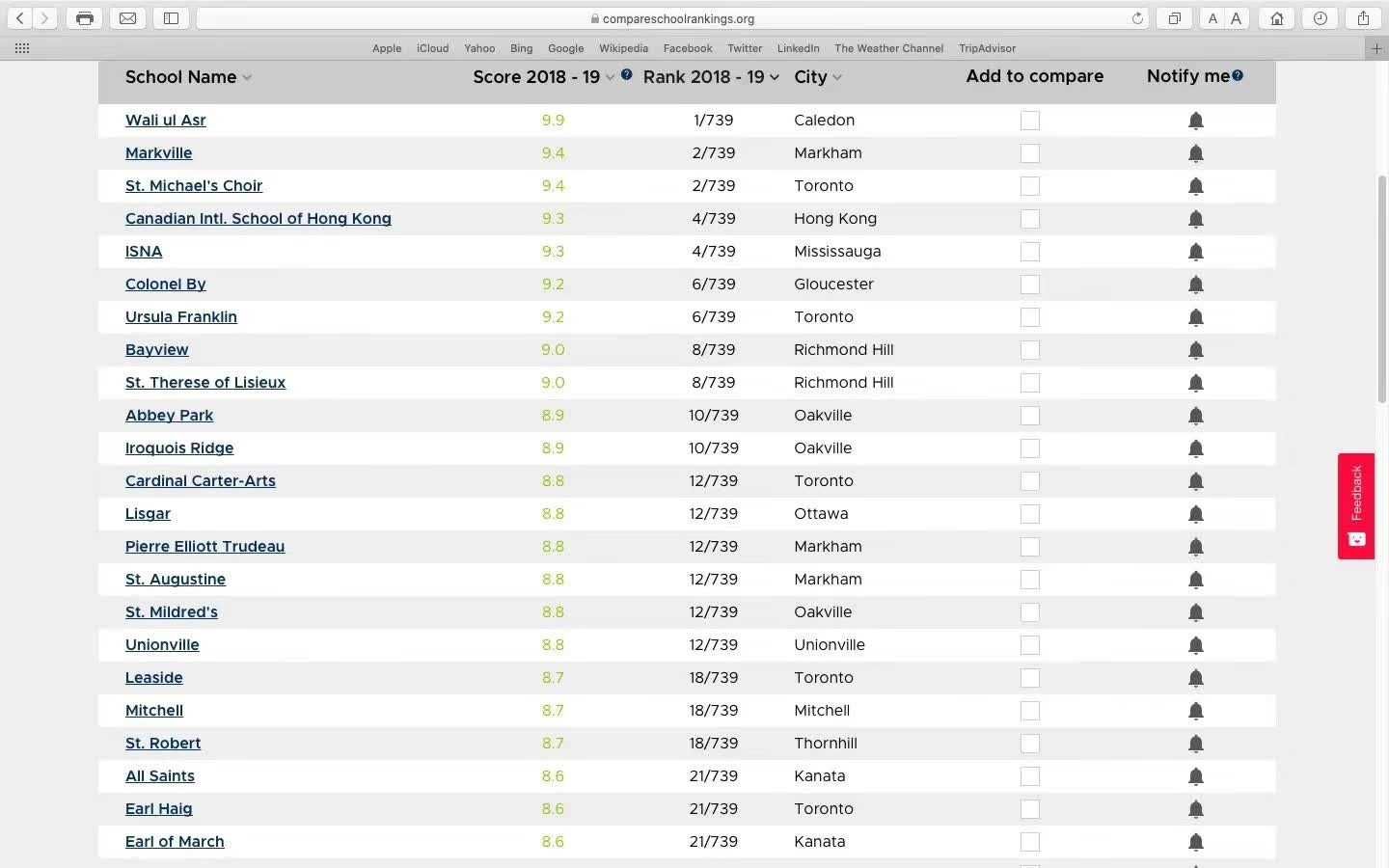Expand the City column dropdown arrow
This screenshot has width=1389, height=868.
pyautogui.click(x=836, y=78)
